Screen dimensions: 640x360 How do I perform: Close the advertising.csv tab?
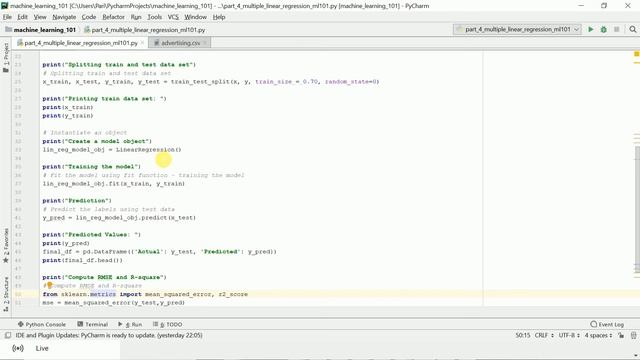point(205,43)
